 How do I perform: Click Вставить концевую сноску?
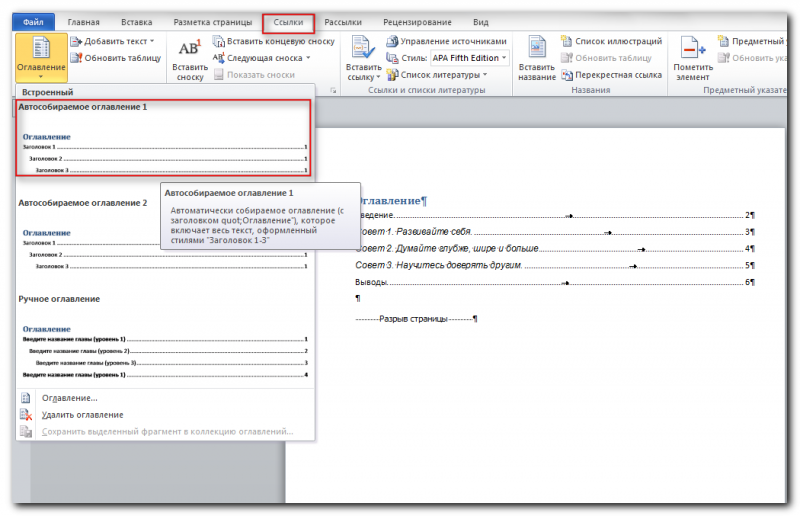(273, 41)
